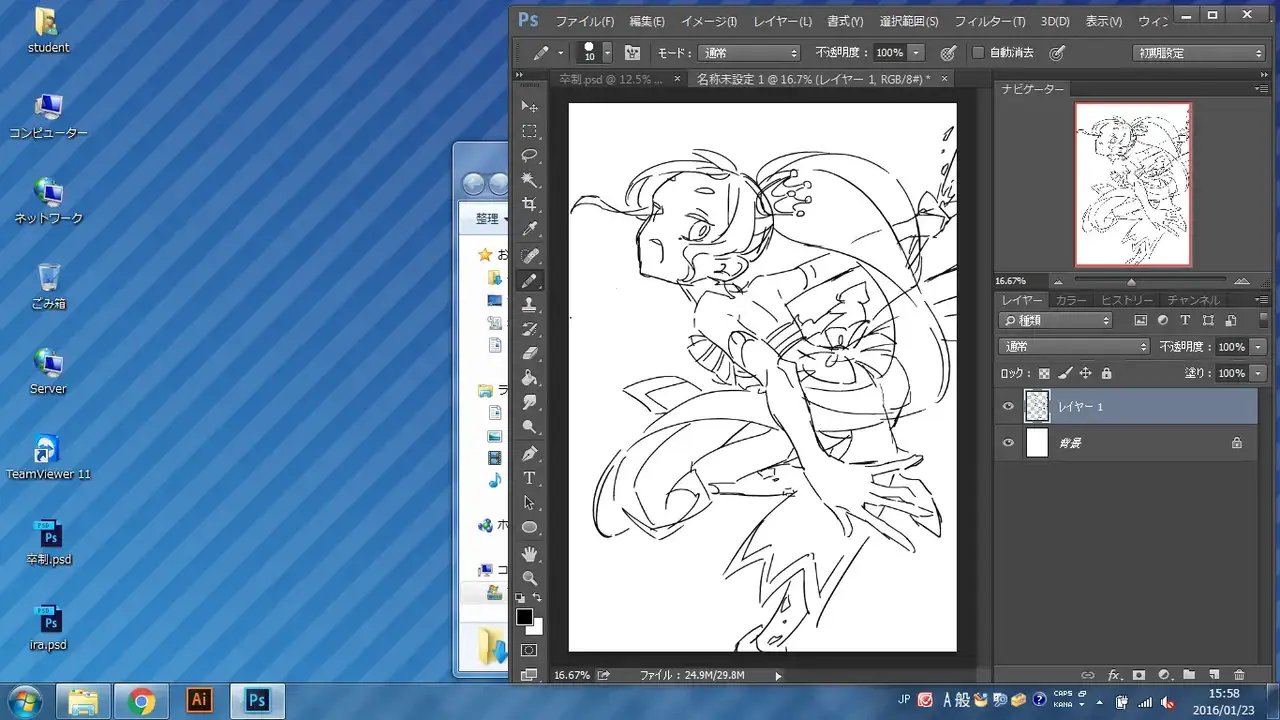The width and height of the screenshot is (1280, 720).
Task: Activate the Hand tool
Action: tap(530, 553)
